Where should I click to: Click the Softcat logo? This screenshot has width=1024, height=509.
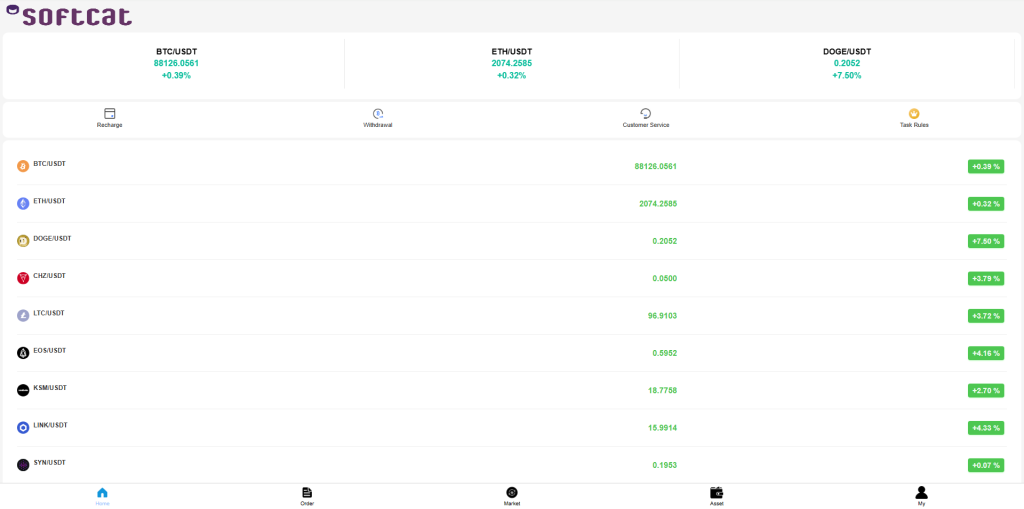pyautogui.click(x=69, y=15)
